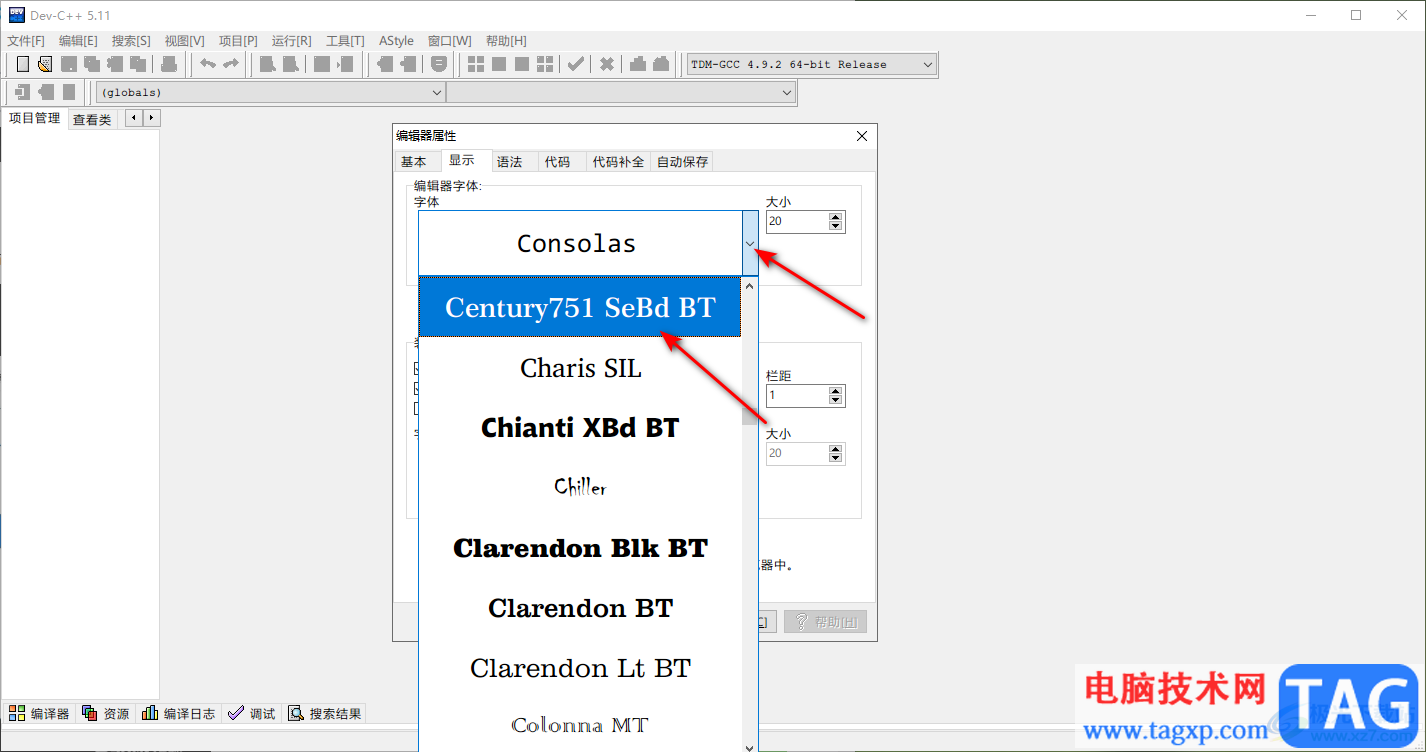Click the 查看类 side panel tab

(x=92, y=120)
